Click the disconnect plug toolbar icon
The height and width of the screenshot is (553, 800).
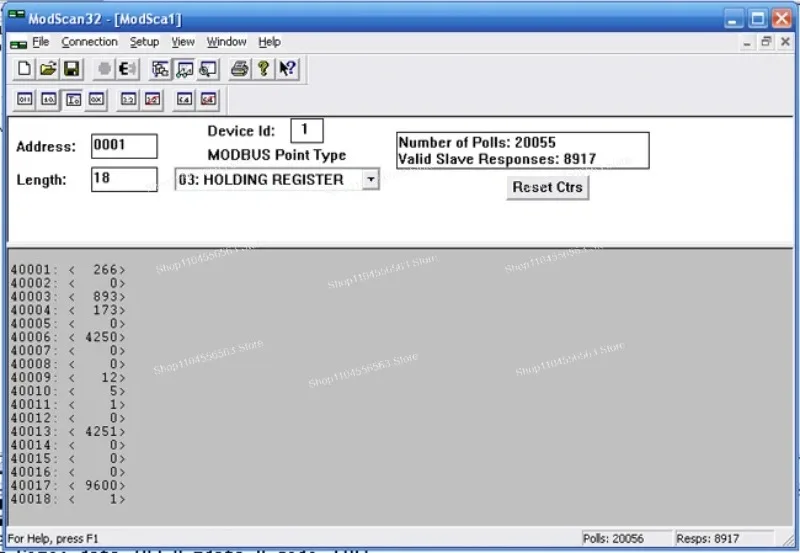pos(128,69)
